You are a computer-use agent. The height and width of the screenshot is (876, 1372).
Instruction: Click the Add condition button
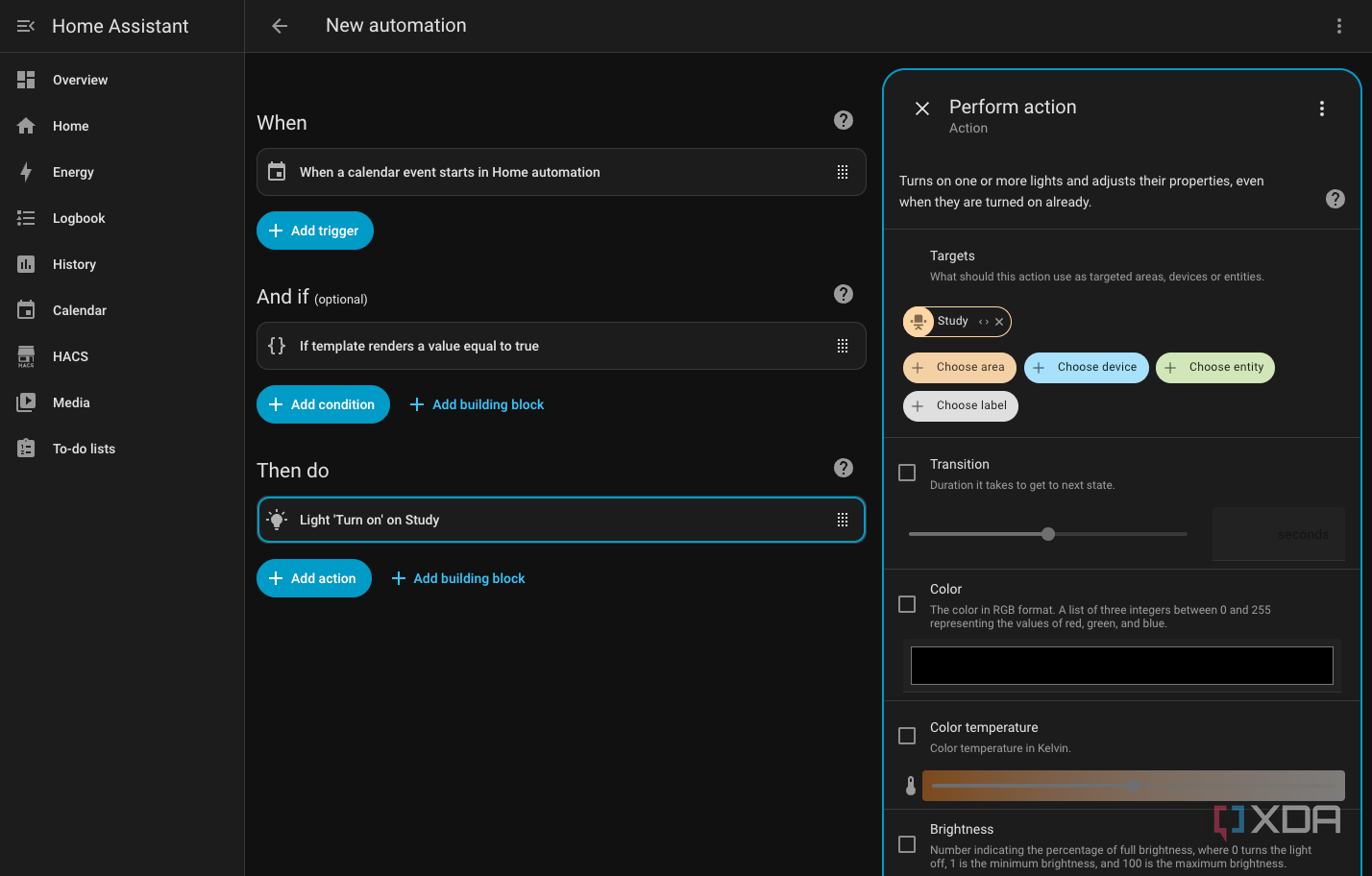[x=323, y=404]
